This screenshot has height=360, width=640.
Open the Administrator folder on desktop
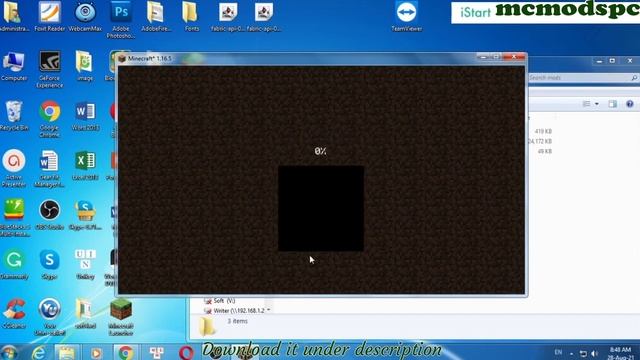coord(14,16)
